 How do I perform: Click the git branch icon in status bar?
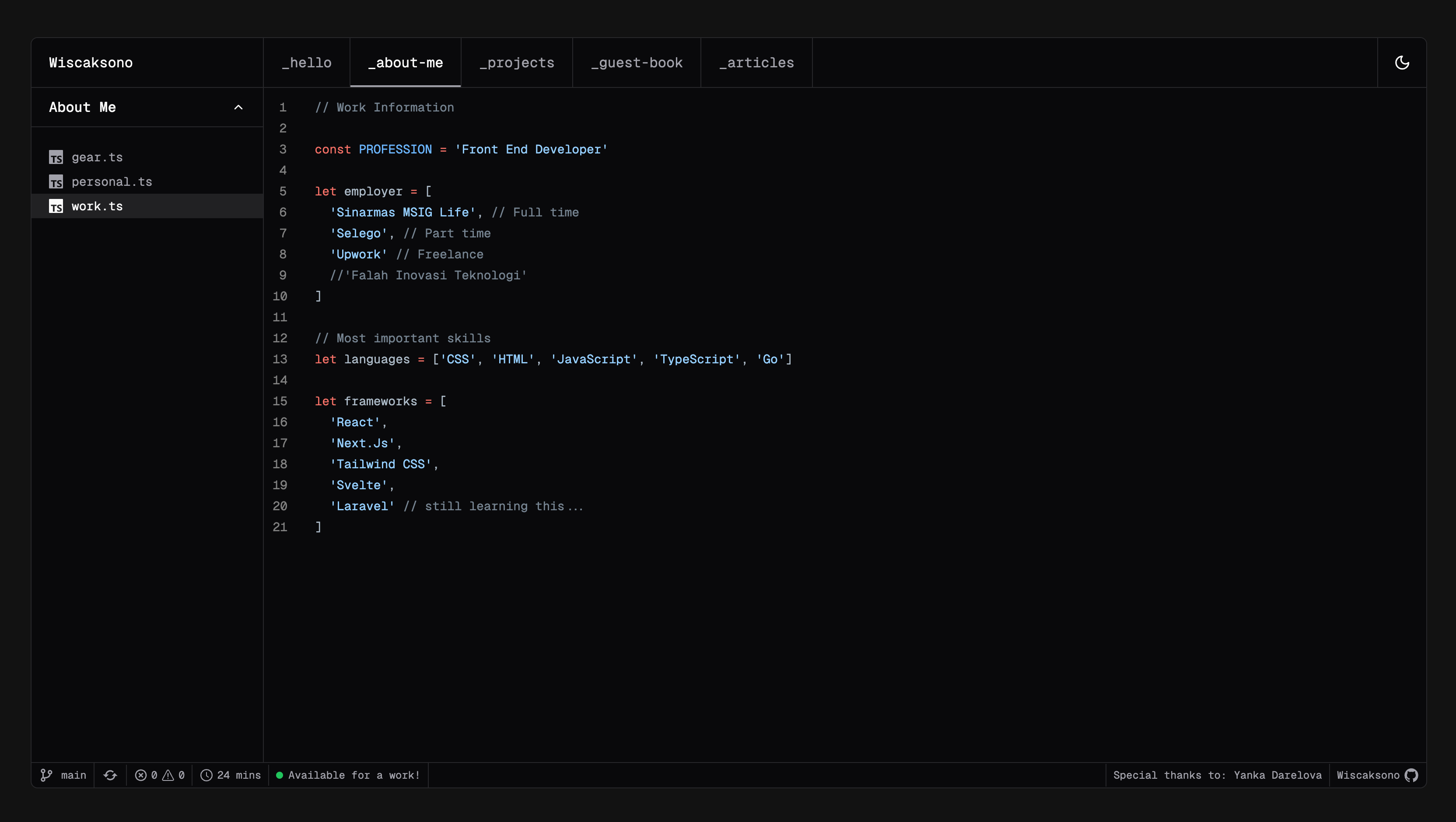tap(46, 775)
